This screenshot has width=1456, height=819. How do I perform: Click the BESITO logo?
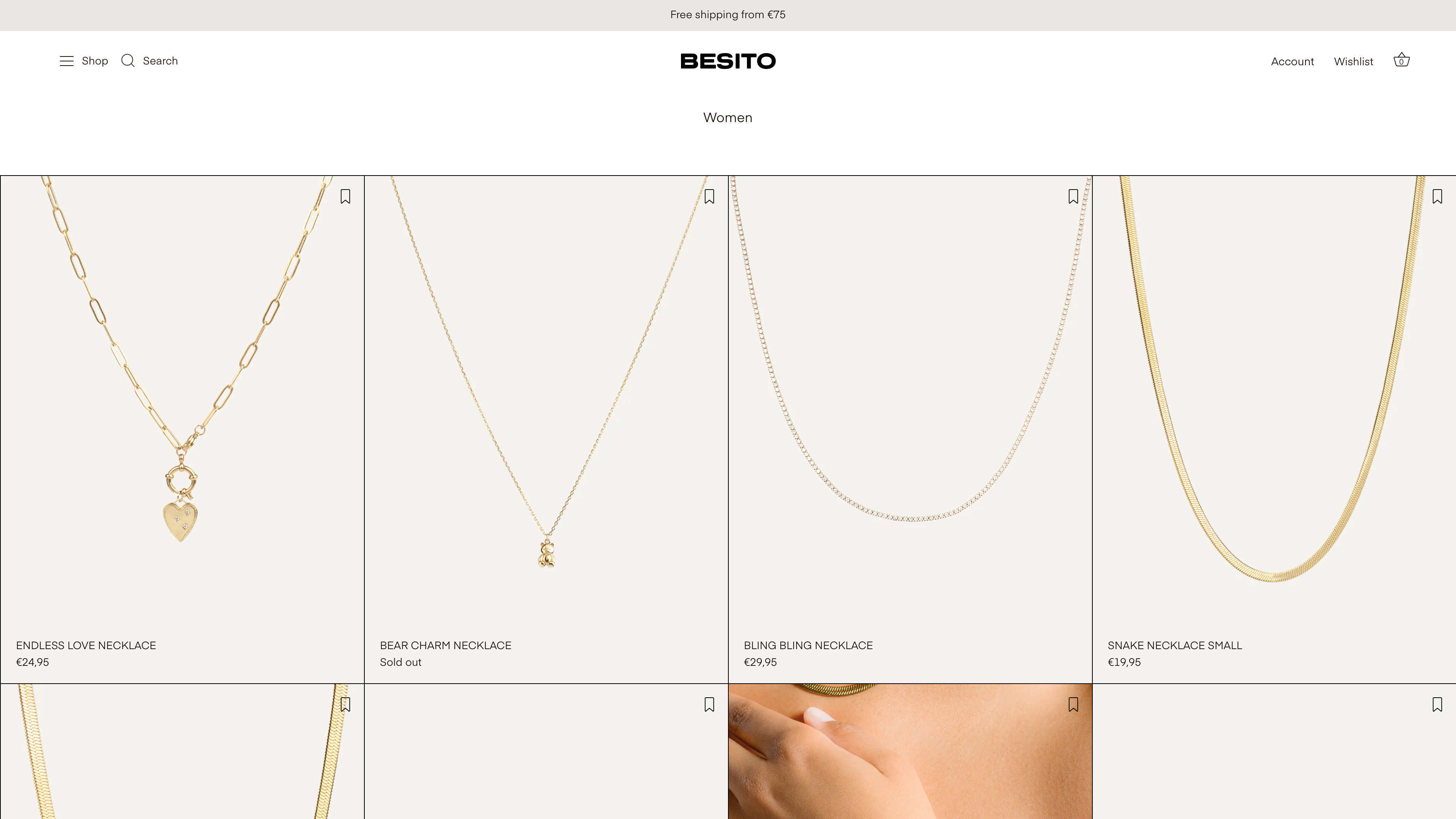(728, 61)
